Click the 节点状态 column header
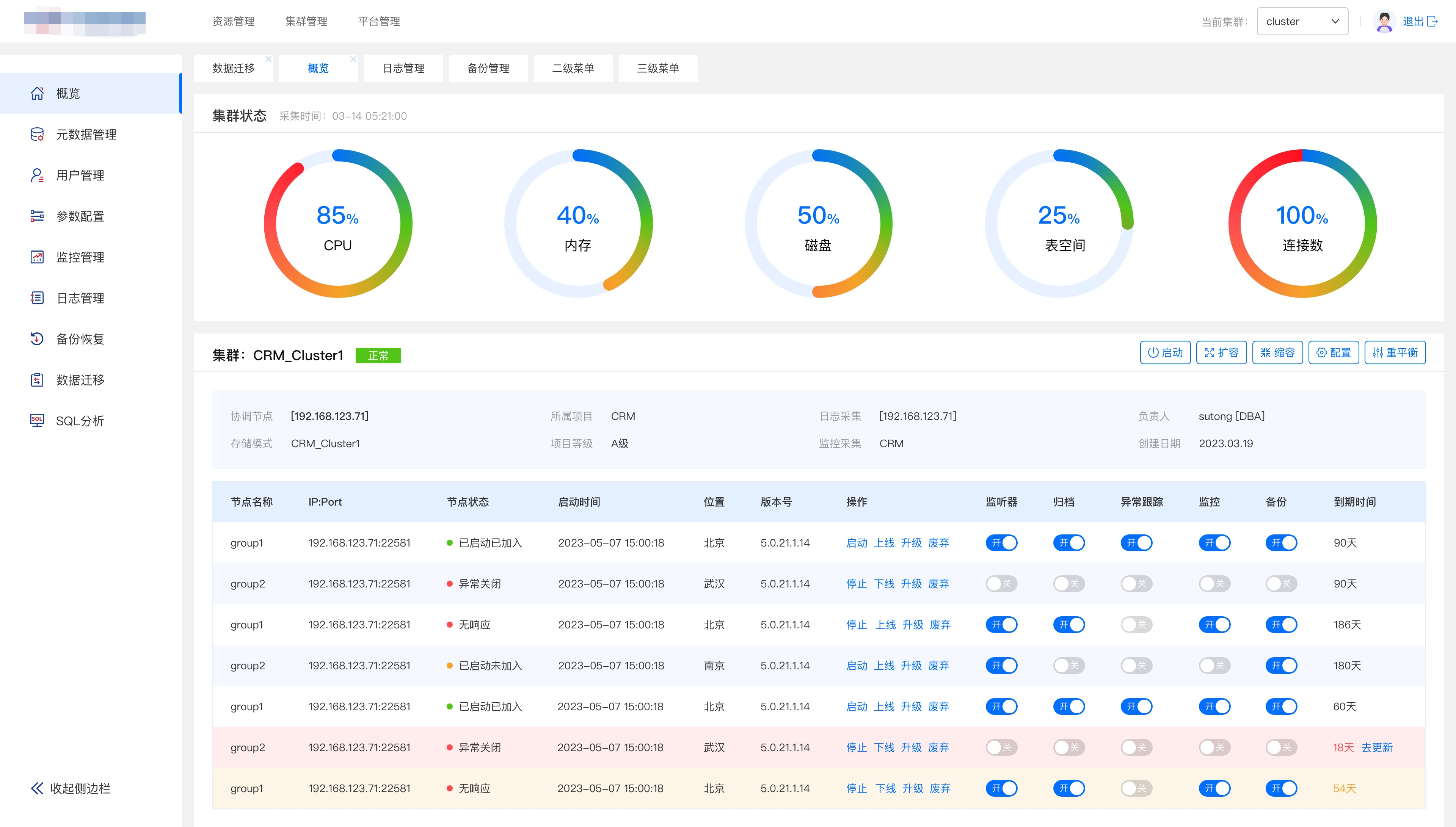 coord(468,502)
